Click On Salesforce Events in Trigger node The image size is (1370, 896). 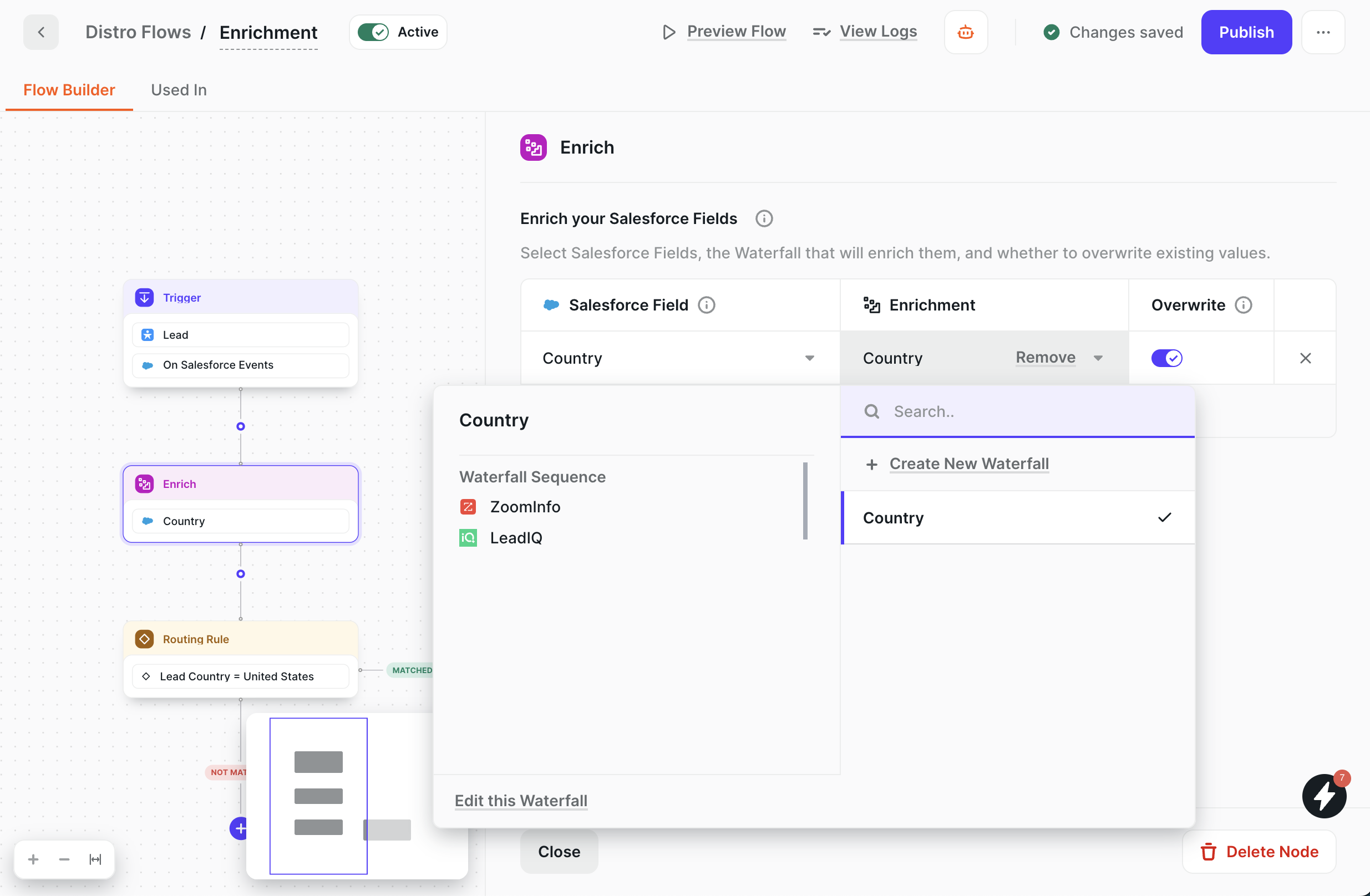click(x=241, y=365)
